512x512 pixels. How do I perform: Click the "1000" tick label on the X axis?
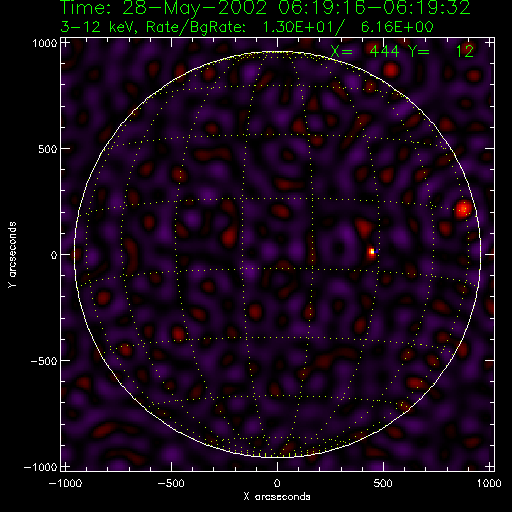(489, 483)
